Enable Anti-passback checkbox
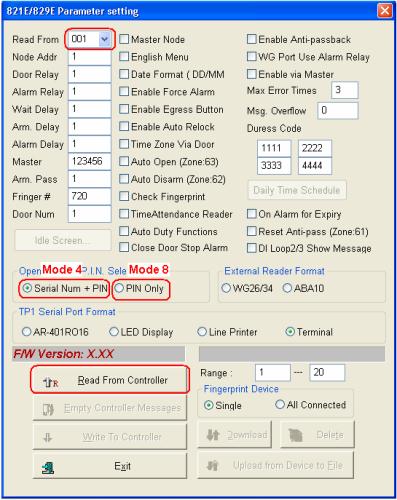 pyautogui.click(x=252, y=39)
